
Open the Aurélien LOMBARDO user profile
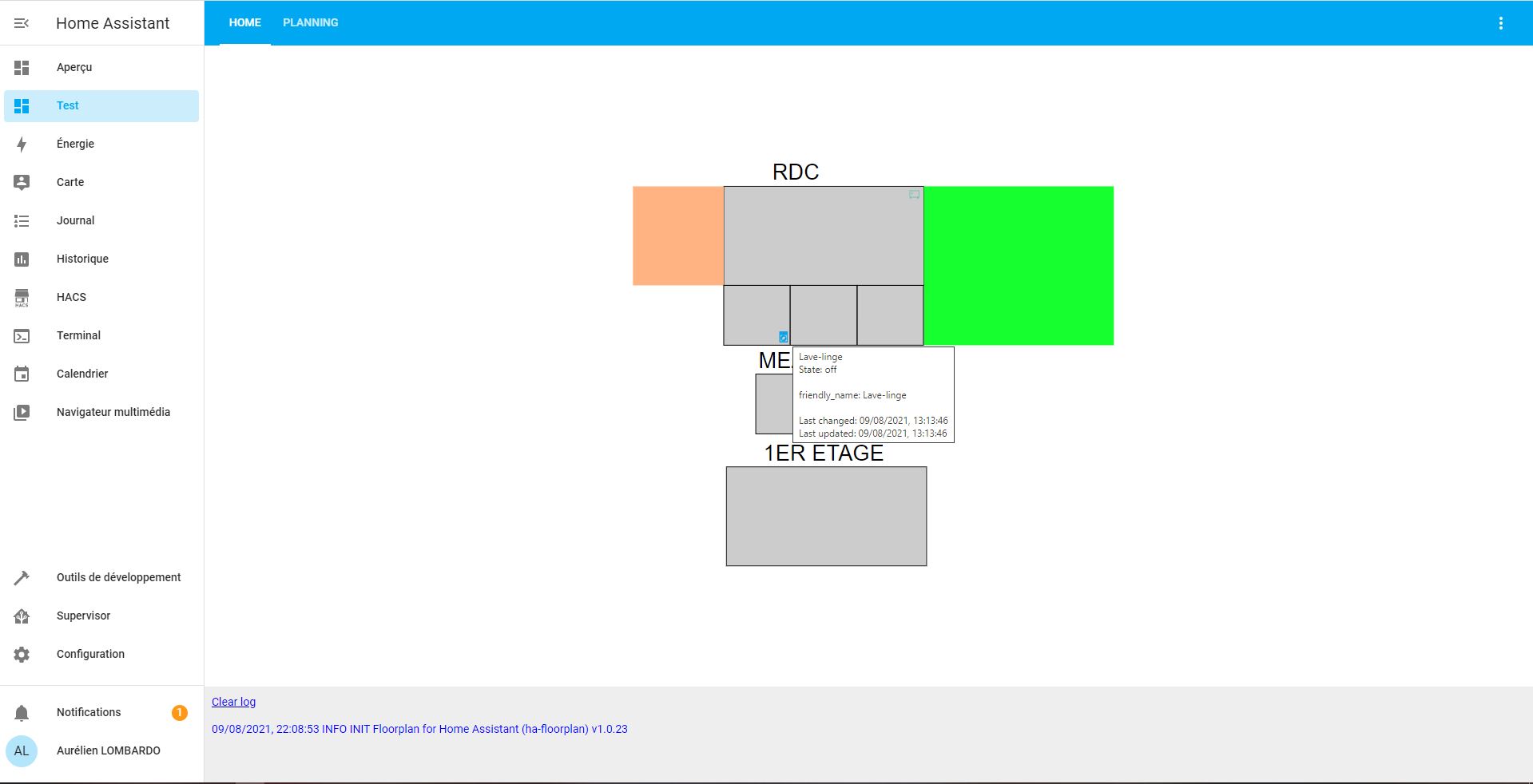pyautogui.click(x=108, y=750)
